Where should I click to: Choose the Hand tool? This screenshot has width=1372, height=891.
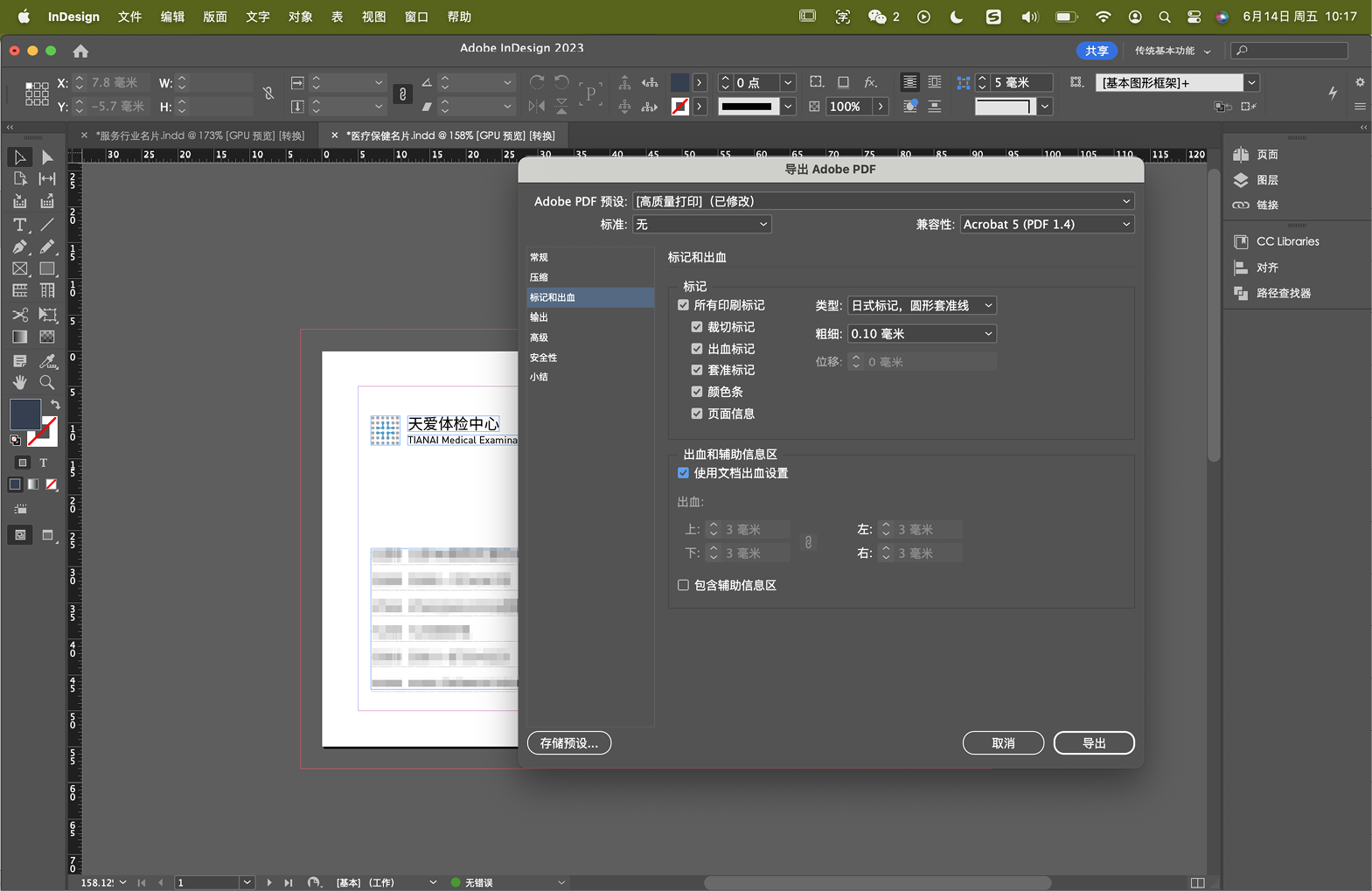pos(19,383)
